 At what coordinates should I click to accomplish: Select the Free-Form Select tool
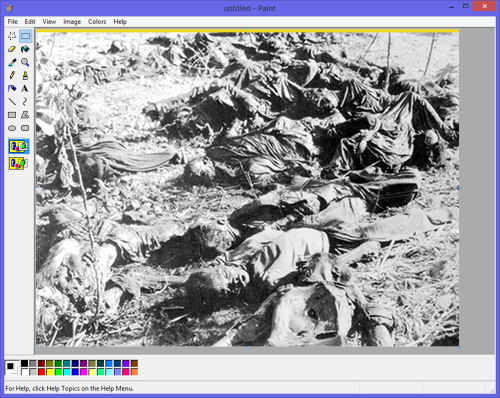tap(12, 36)
